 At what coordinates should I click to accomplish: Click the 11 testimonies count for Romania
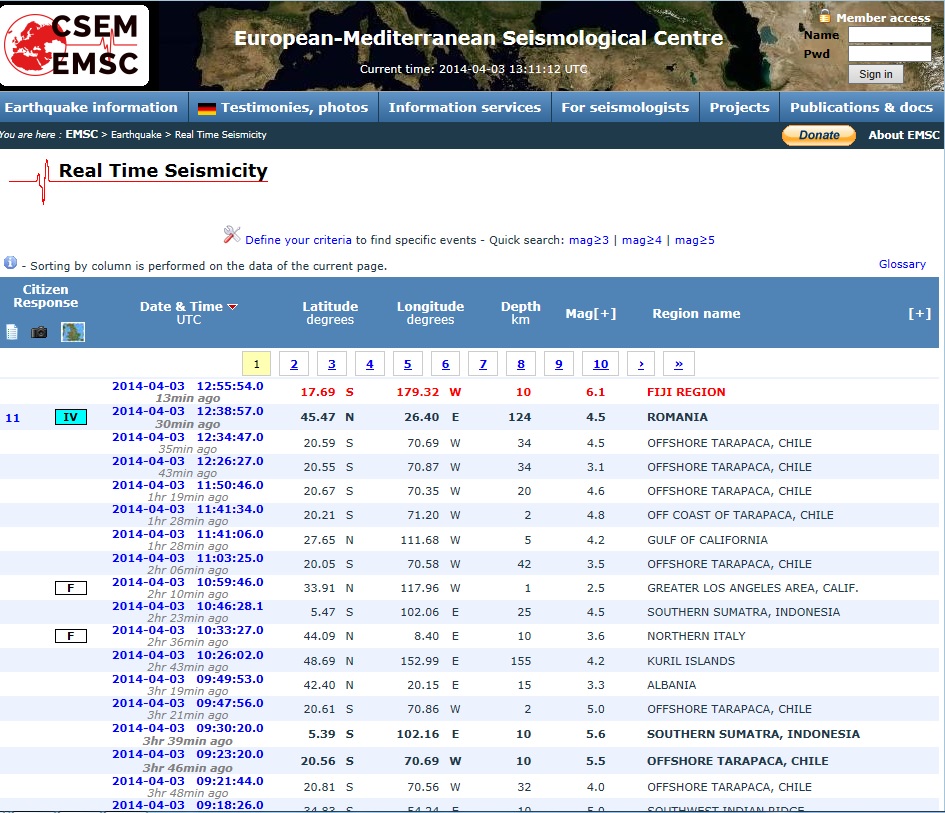point(13,418)
